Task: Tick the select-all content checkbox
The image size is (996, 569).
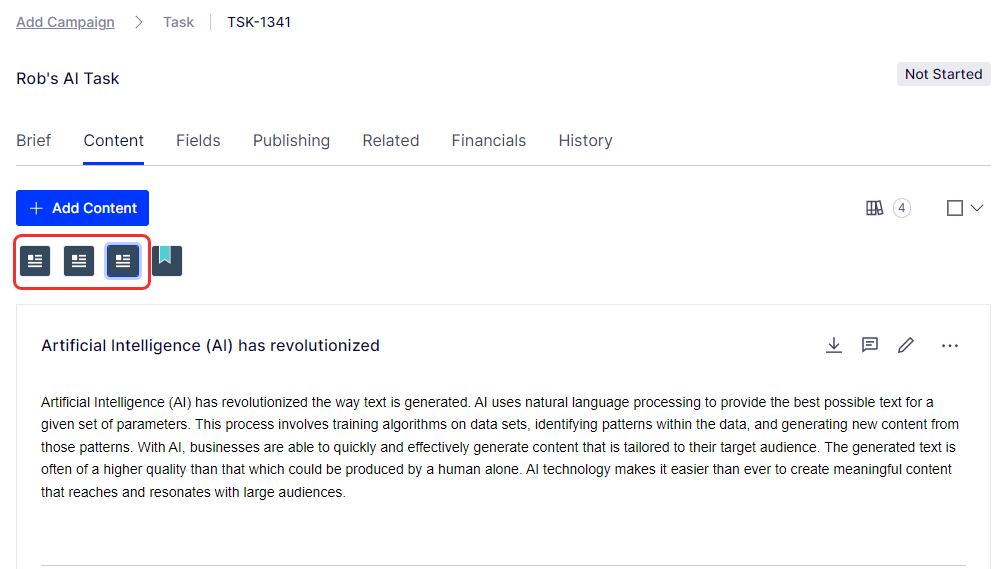Action: 955,208
